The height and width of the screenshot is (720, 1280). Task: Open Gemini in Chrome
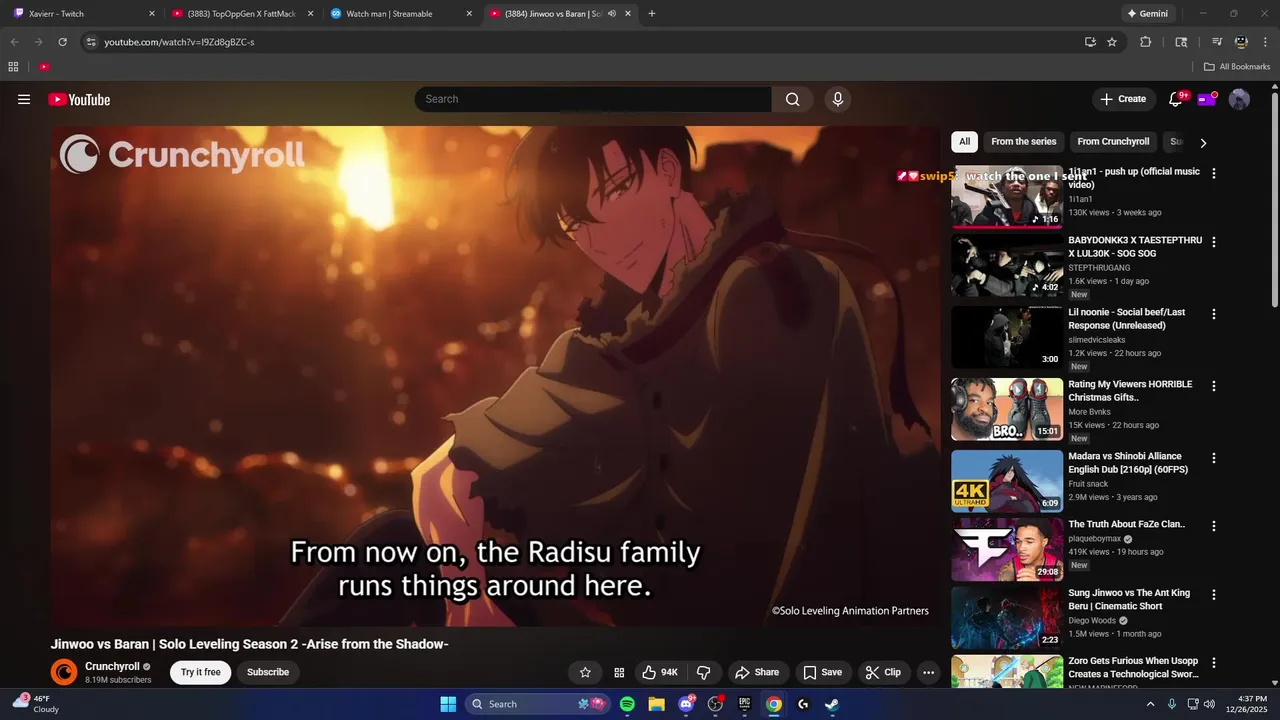(1148, 14)
